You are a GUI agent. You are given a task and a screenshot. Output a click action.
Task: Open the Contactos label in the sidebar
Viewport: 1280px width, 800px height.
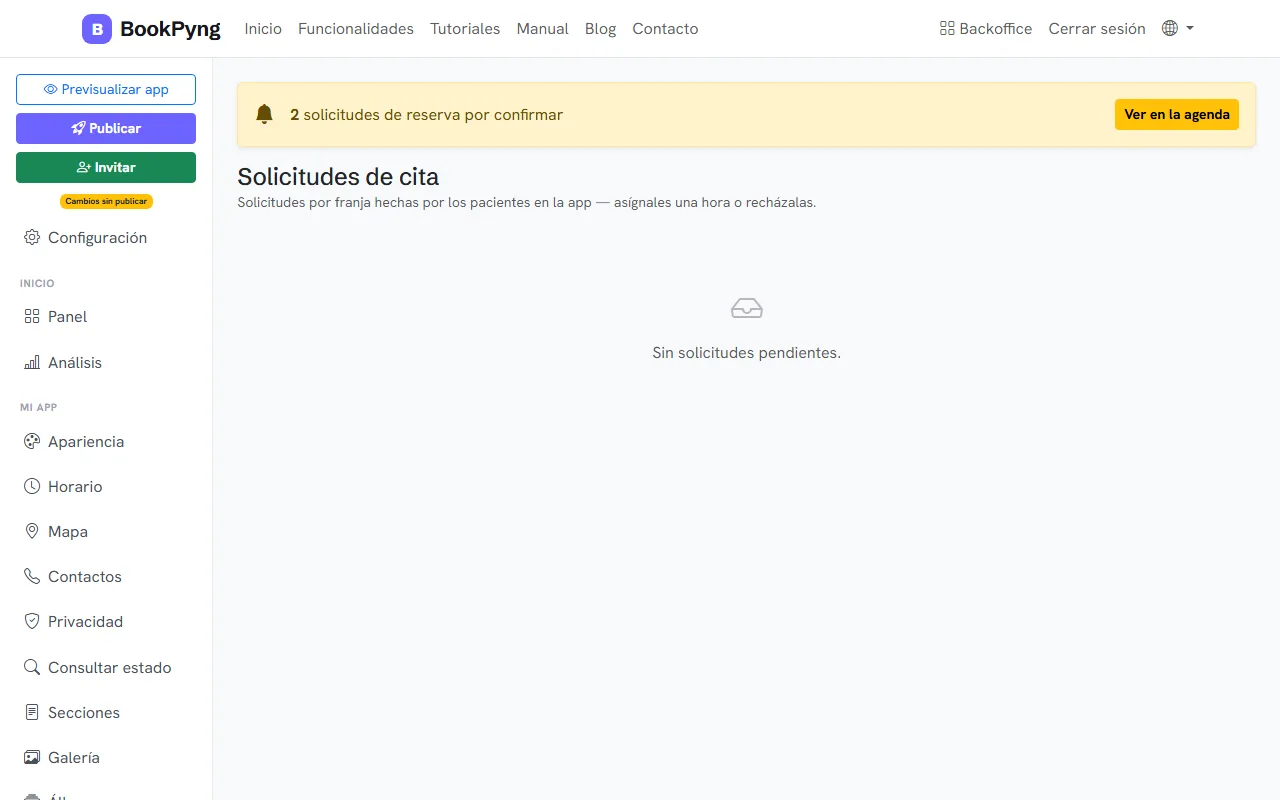tap(85, 576)
